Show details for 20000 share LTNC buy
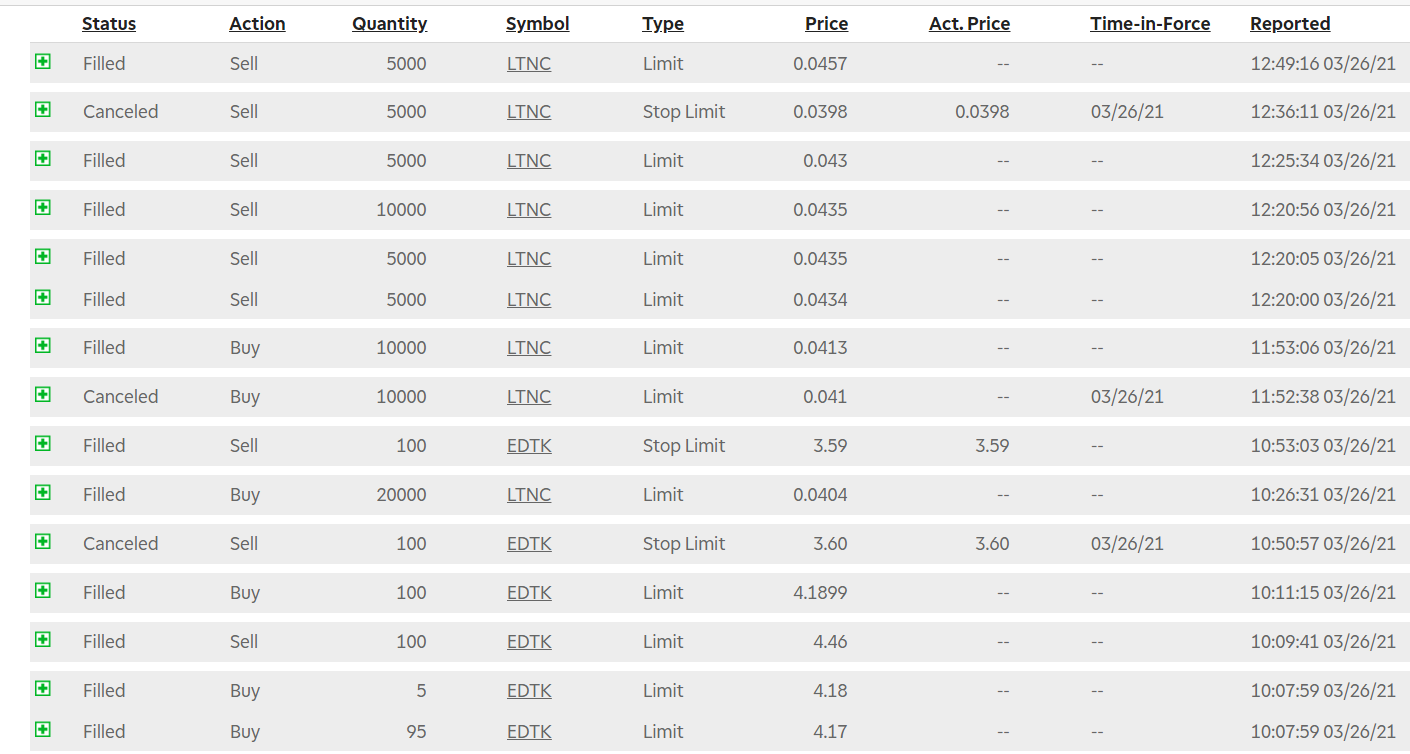Viewport: 1410px width, 754px height. pos(43,493)
